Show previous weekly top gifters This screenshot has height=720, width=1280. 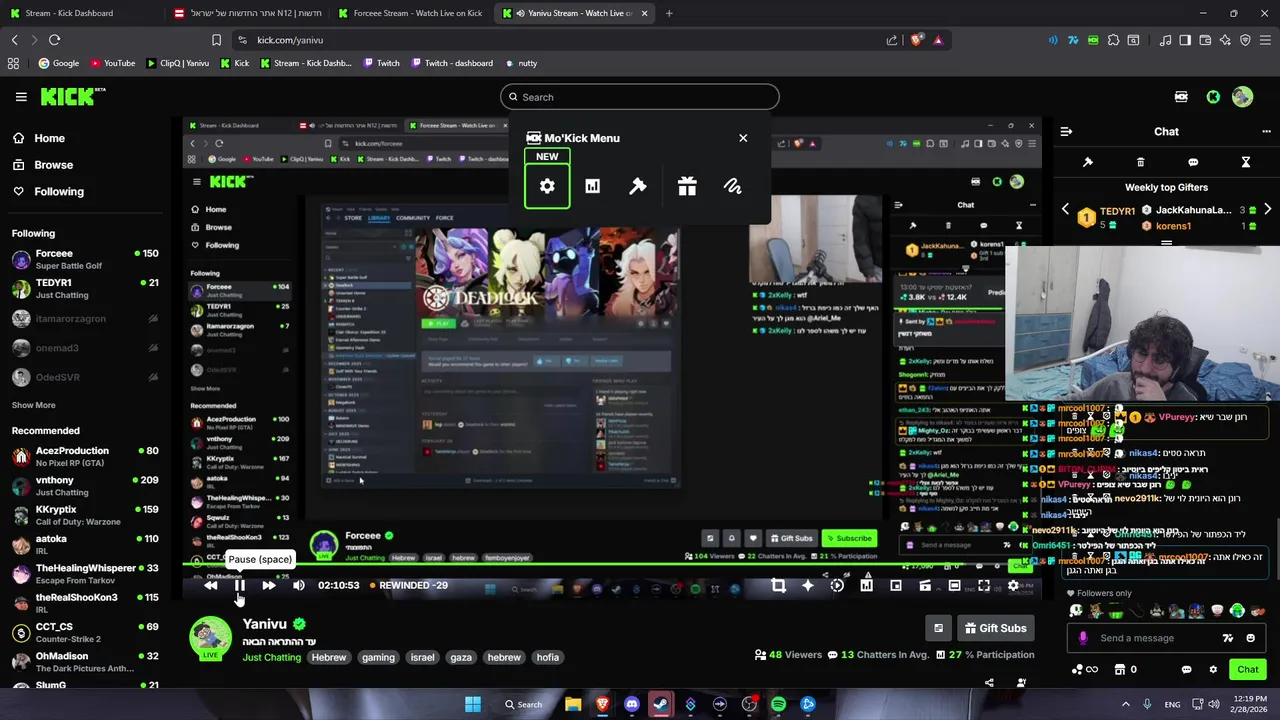1065,210
